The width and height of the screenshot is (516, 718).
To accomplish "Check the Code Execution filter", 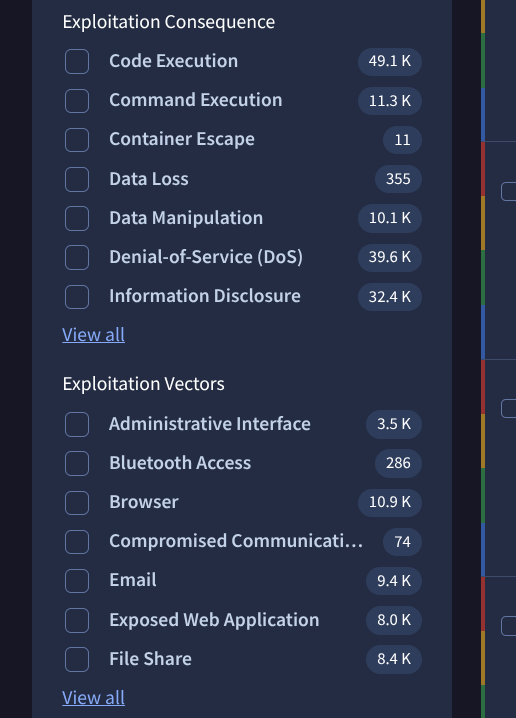I will pyautogui.click(x=77, y=61).
